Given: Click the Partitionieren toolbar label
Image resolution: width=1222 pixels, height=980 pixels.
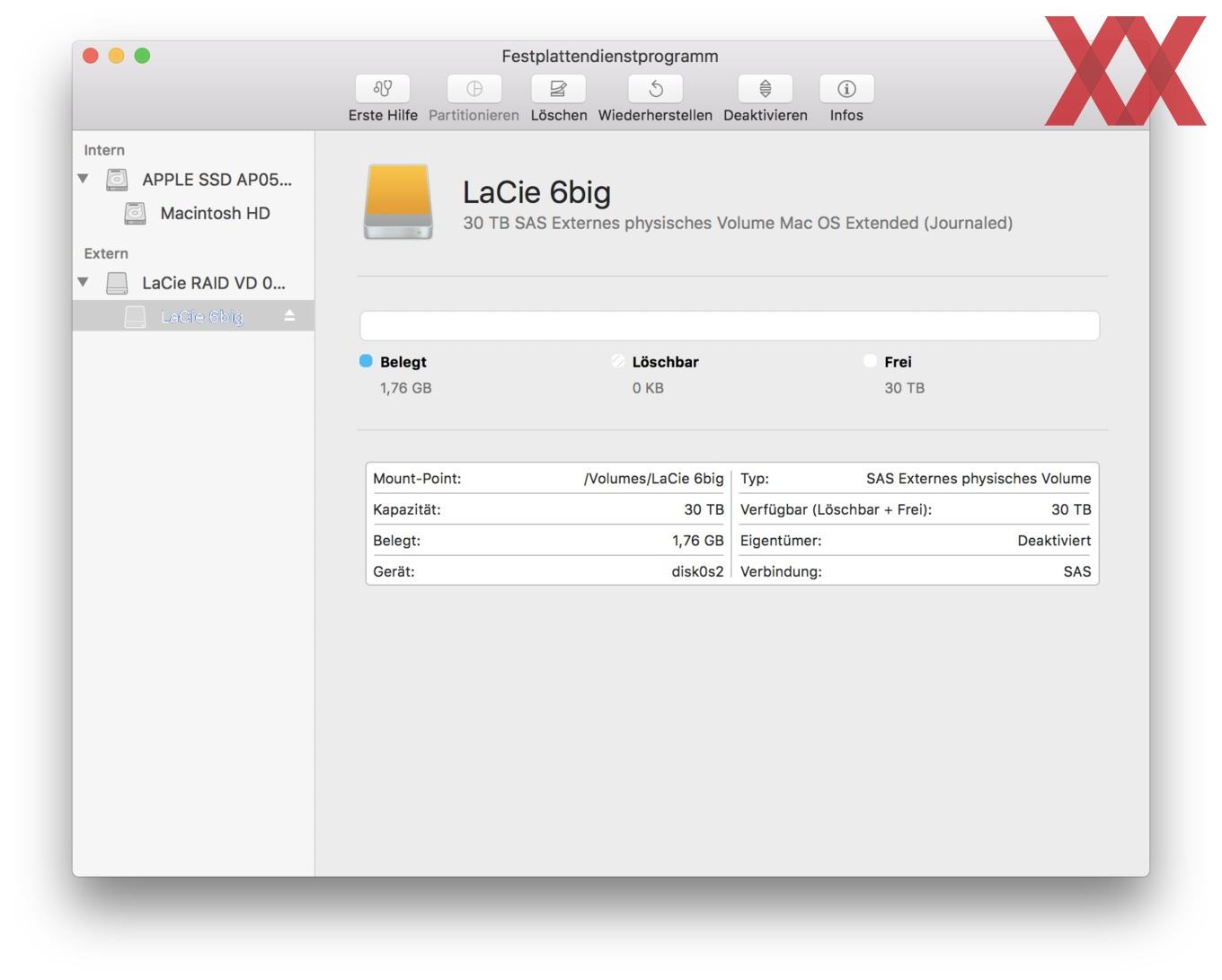Looking at the screenshot, I should click(x=474, y=115).
